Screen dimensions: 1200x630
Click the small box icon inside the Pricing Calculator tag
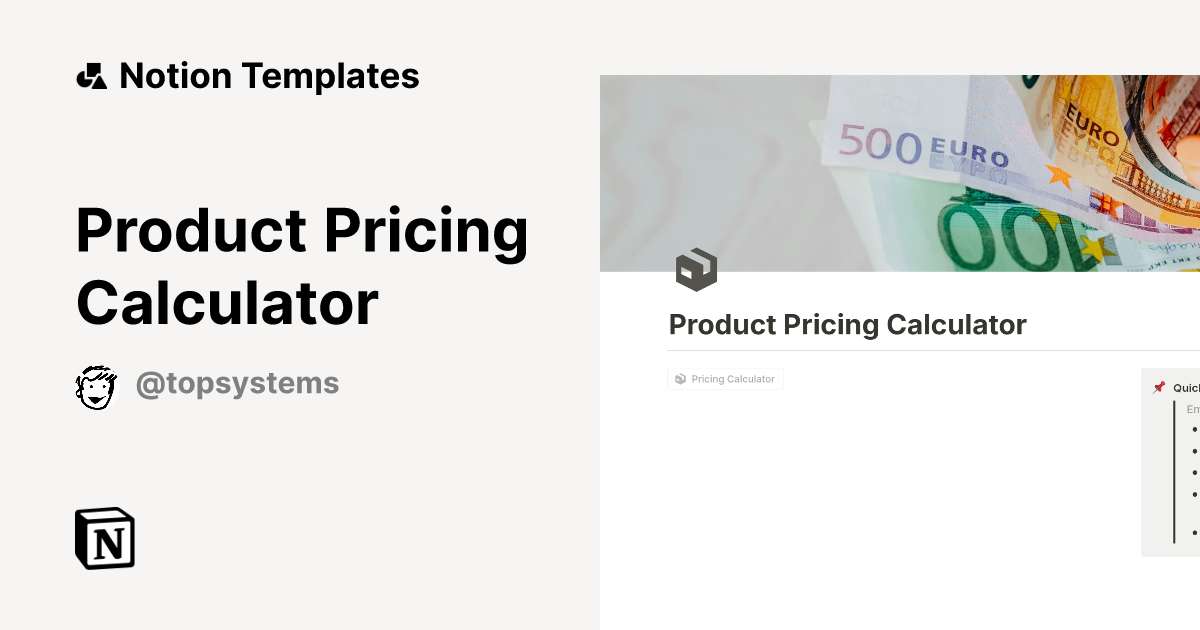[x=682, y=378]
